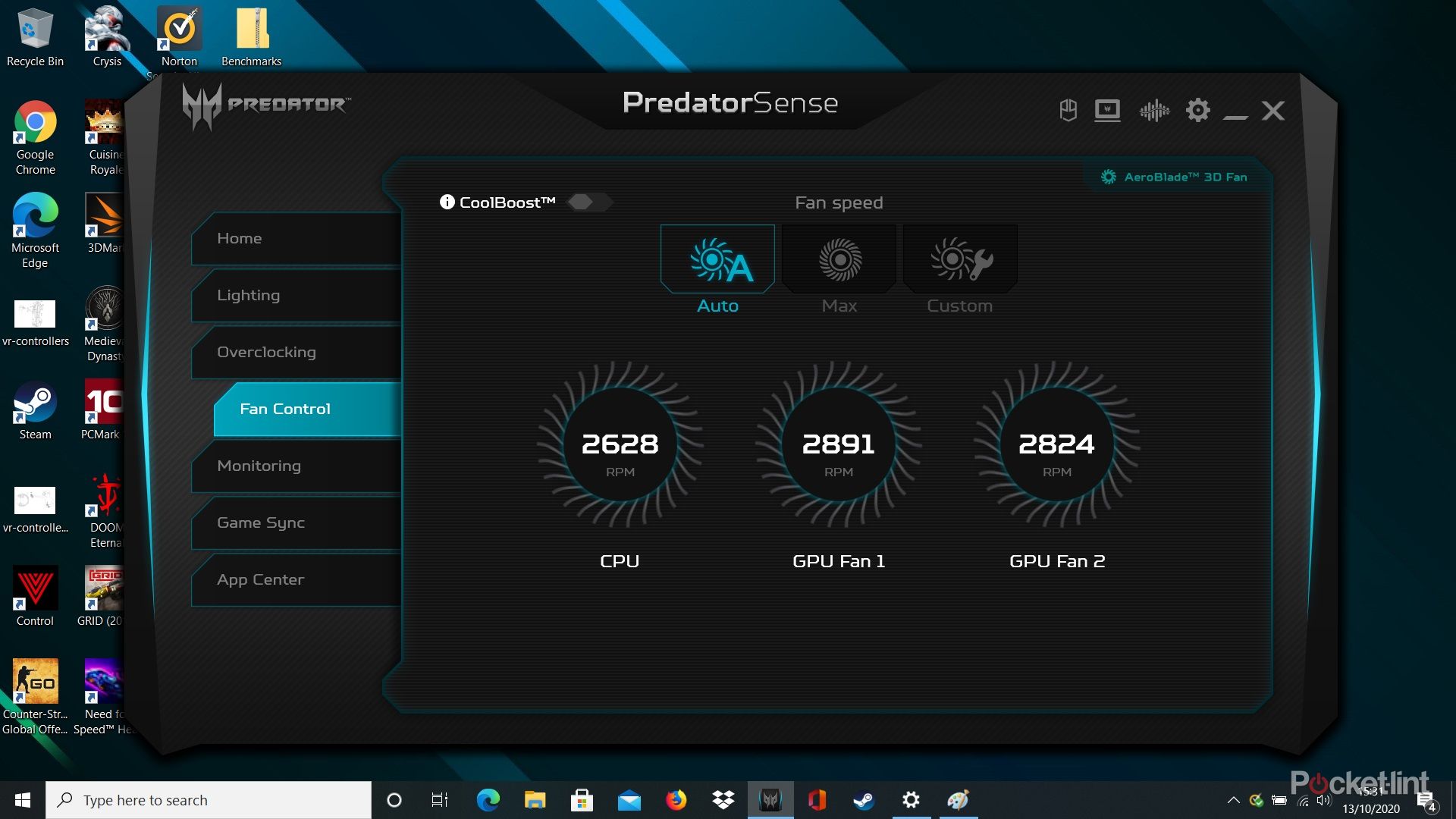Screen dimensions: 1456x819
Task: Select the Custom fan speed wrench icon
Action: 959,258
